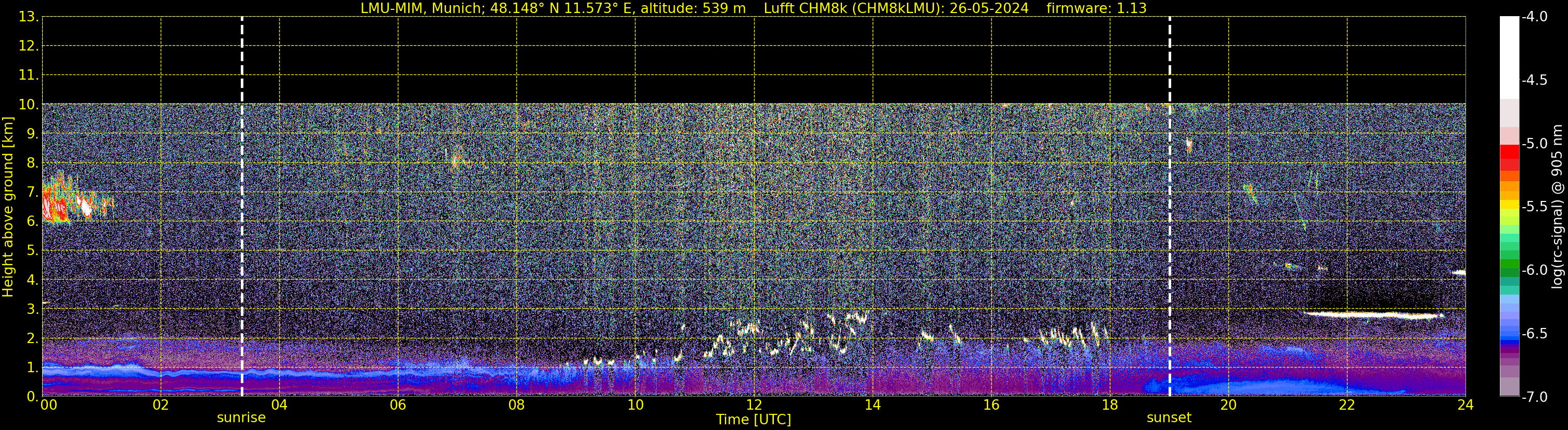1568x430 pixels.
Task: Click the "20" time axis tick label
Action: point(1228,405)
